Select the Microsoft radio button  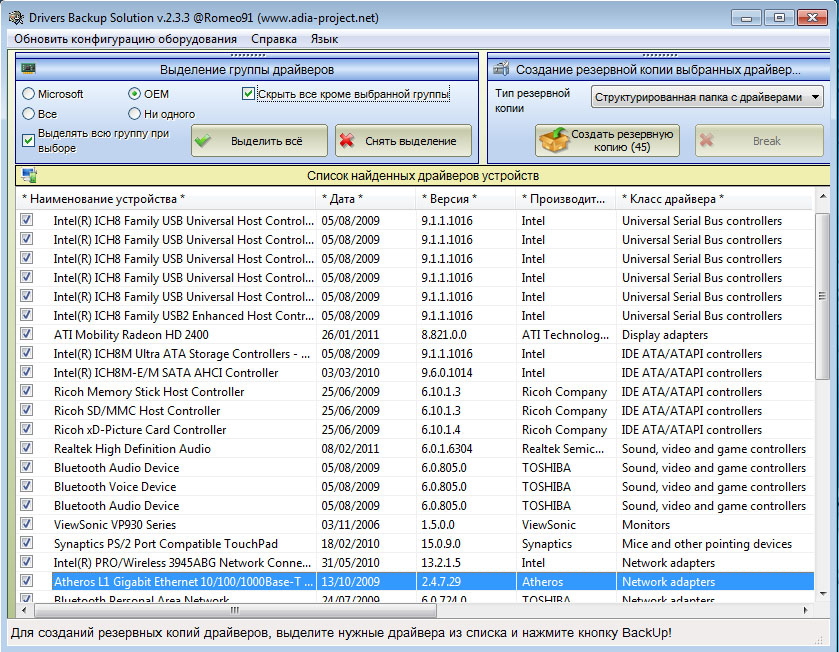[x=28, y=94]
